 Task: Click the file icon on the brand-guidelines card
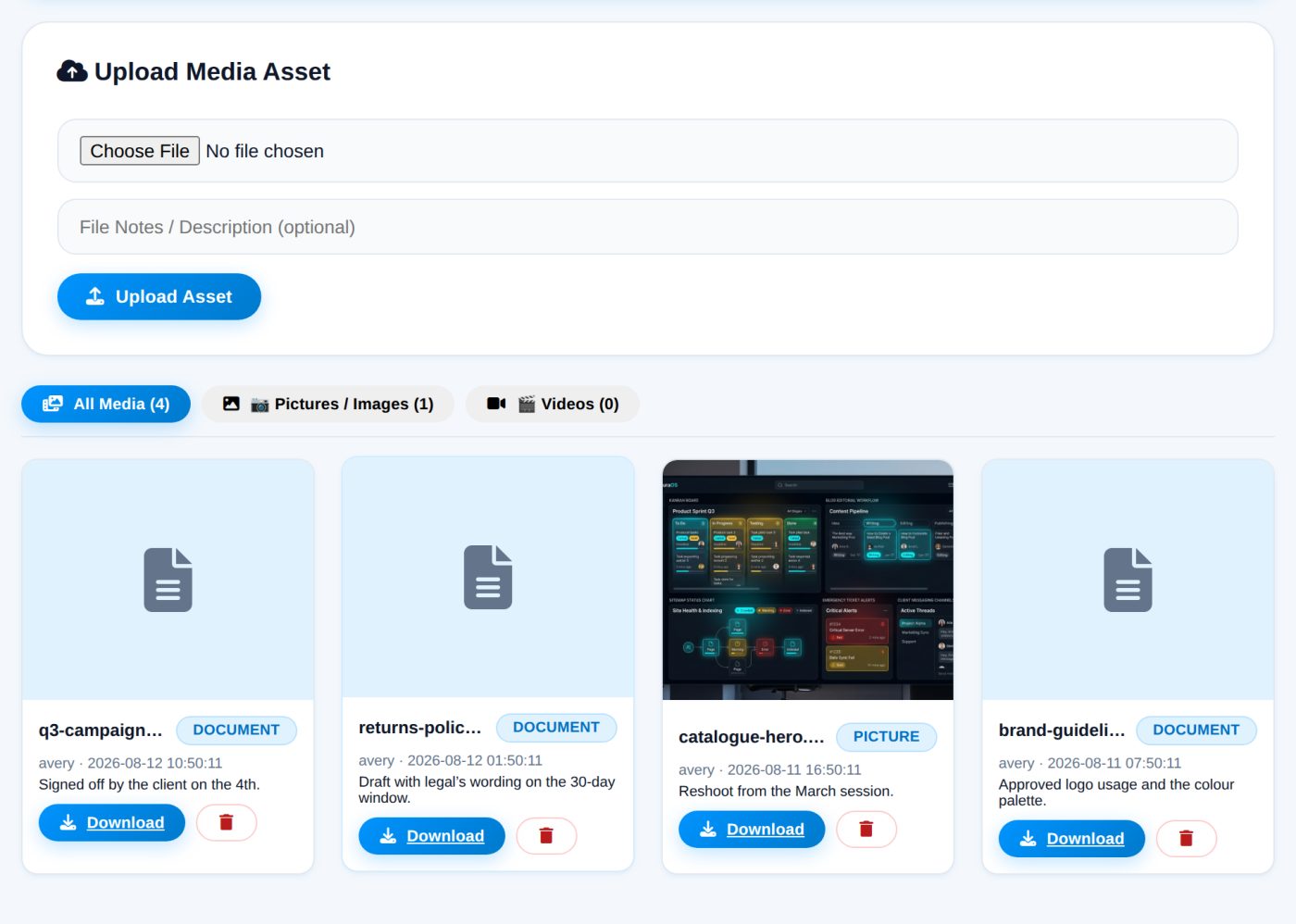(1128, 580)
